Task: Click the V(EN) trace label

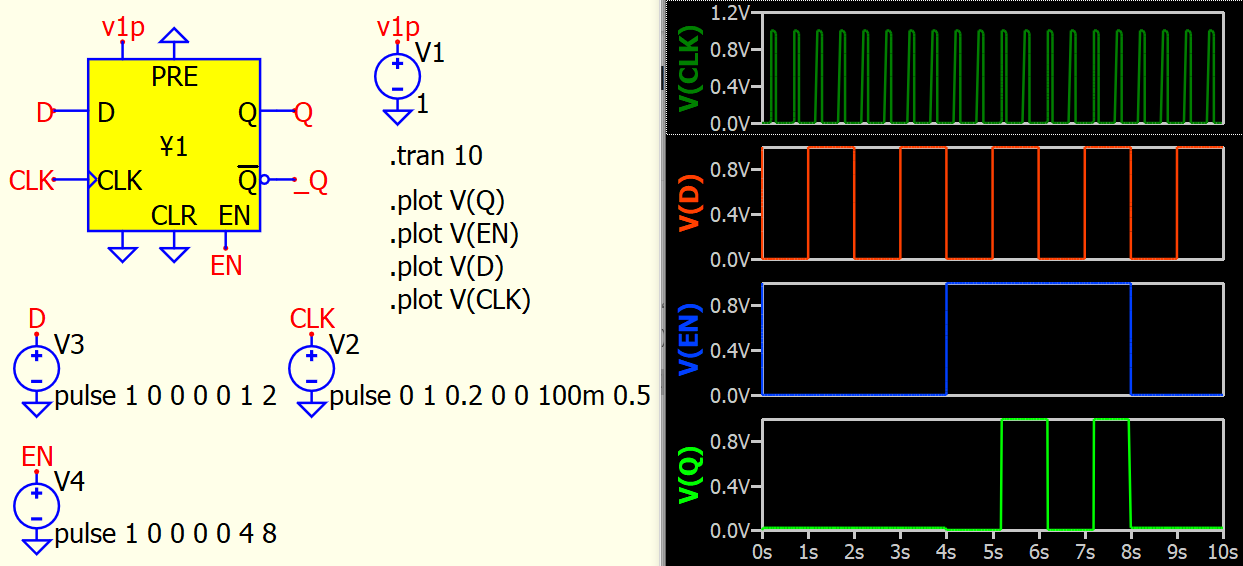Action: 691,339
